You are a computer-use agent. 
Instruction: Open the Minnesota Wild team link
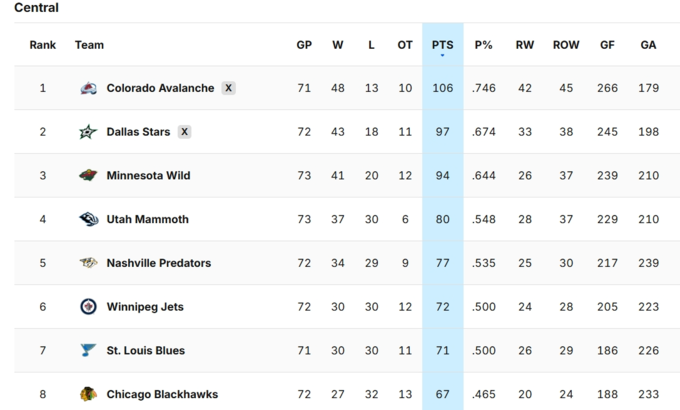click(x=148, y=175)
